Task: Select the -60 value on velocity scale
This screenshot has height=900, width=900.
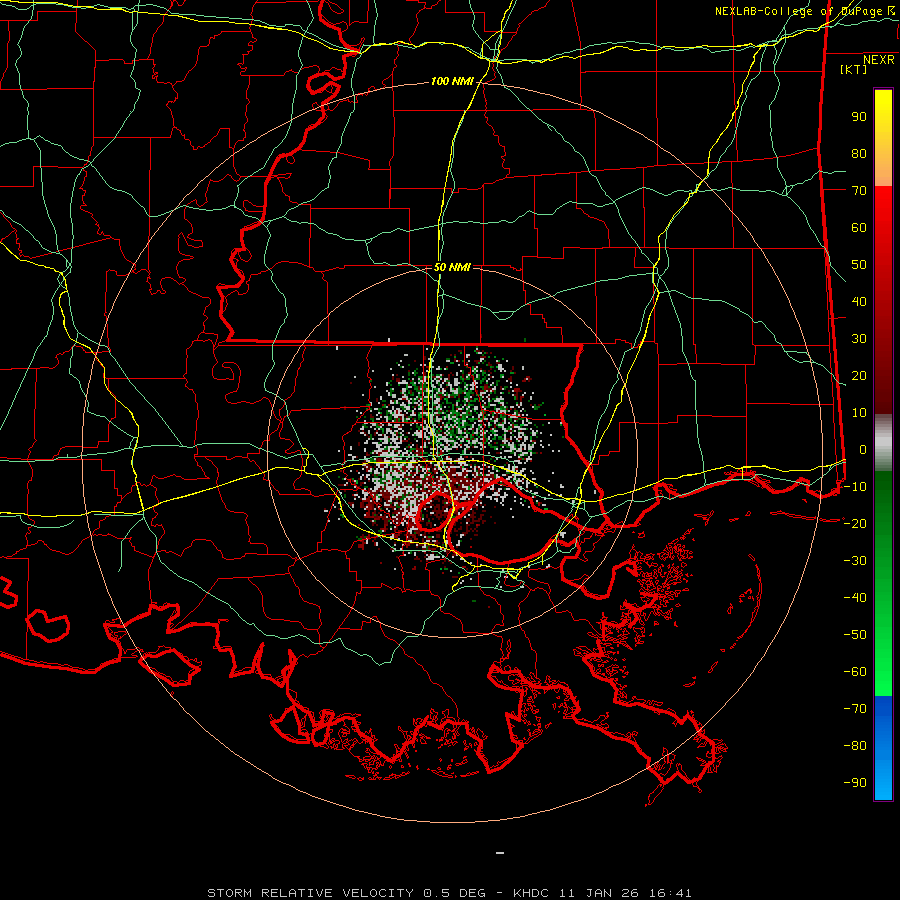Action: click(x=855, y=672)
